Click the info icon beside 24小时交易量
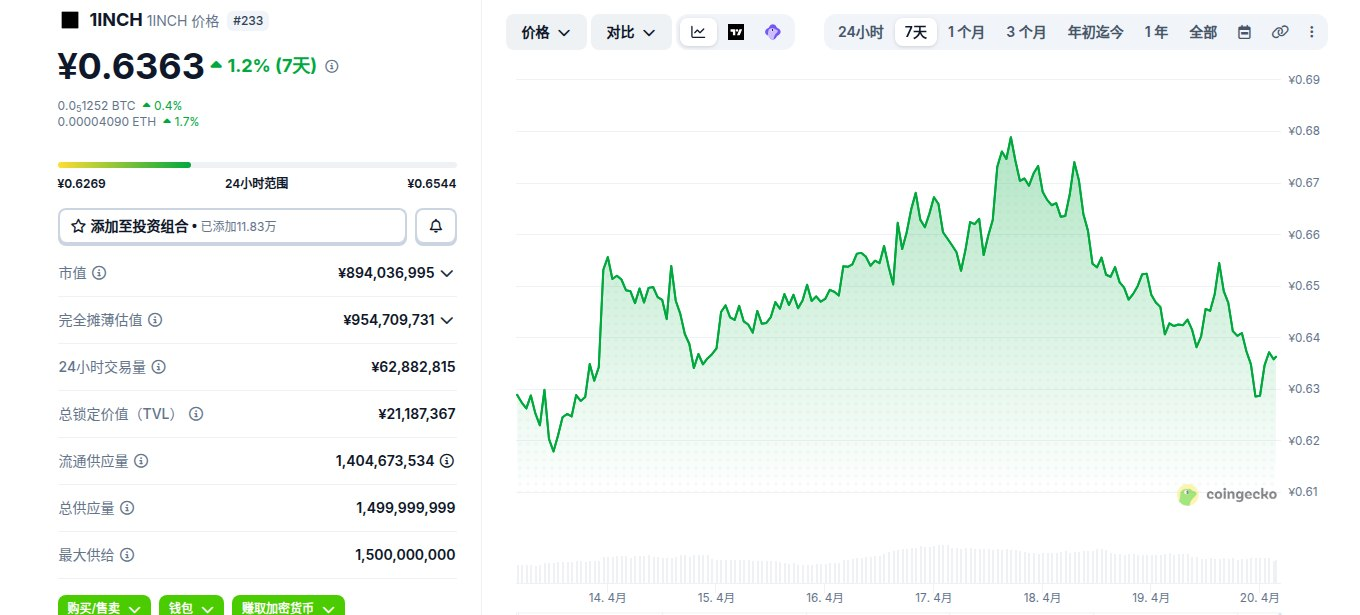 [x=158, y=367]
